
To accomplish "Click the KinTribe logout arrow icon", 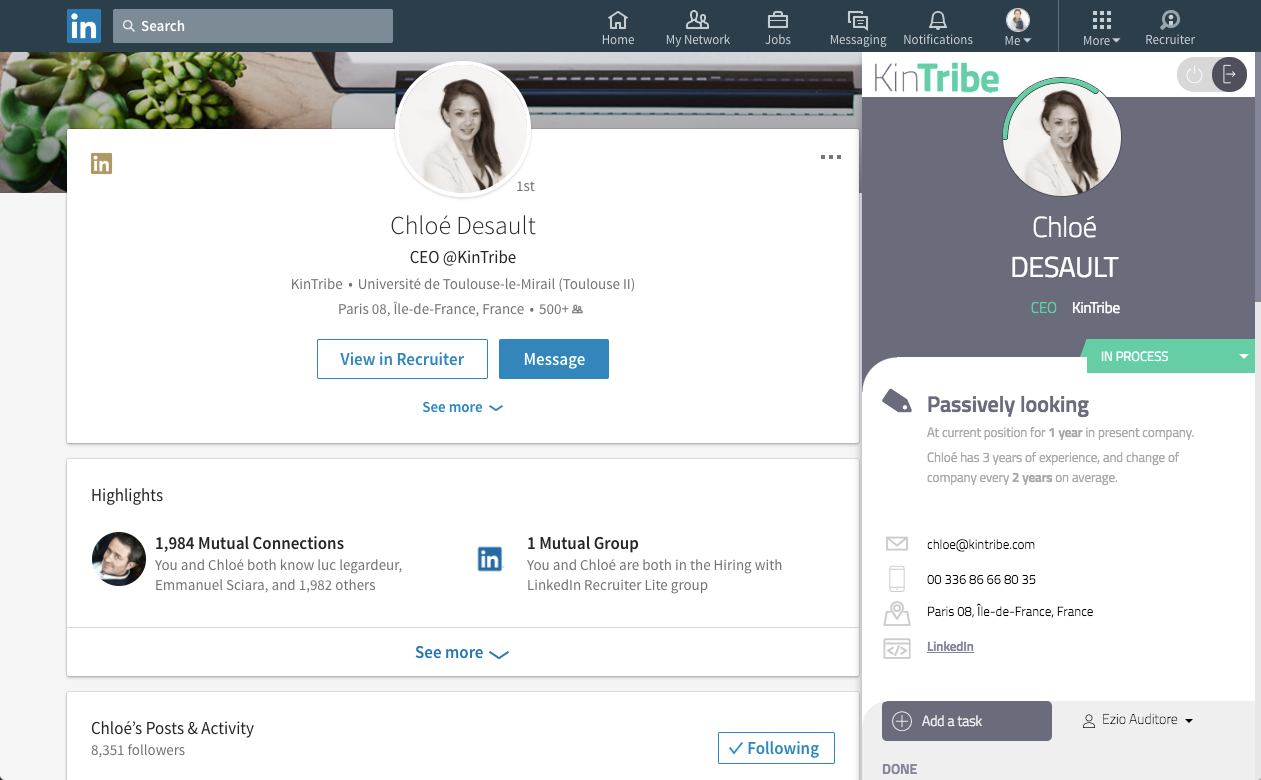I will [x=1230, y=75].
